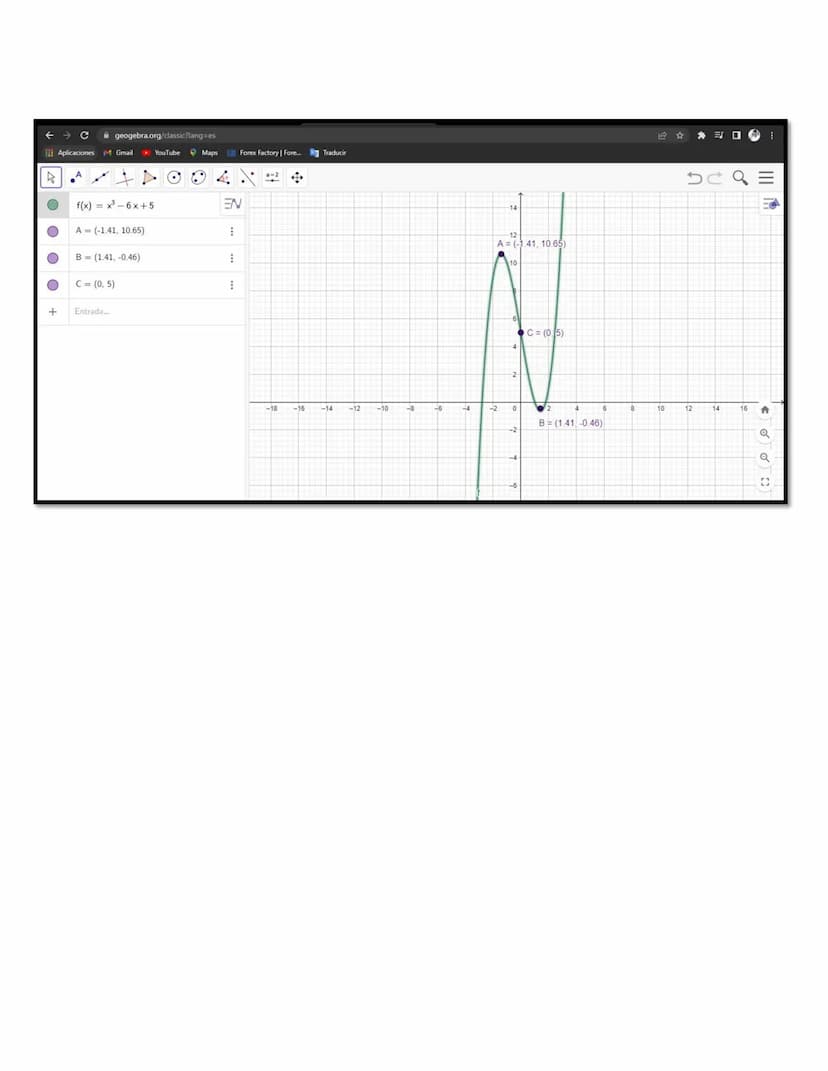
Task: Open the Chrome three-dot menu
Action: click(x=772, y=135)
